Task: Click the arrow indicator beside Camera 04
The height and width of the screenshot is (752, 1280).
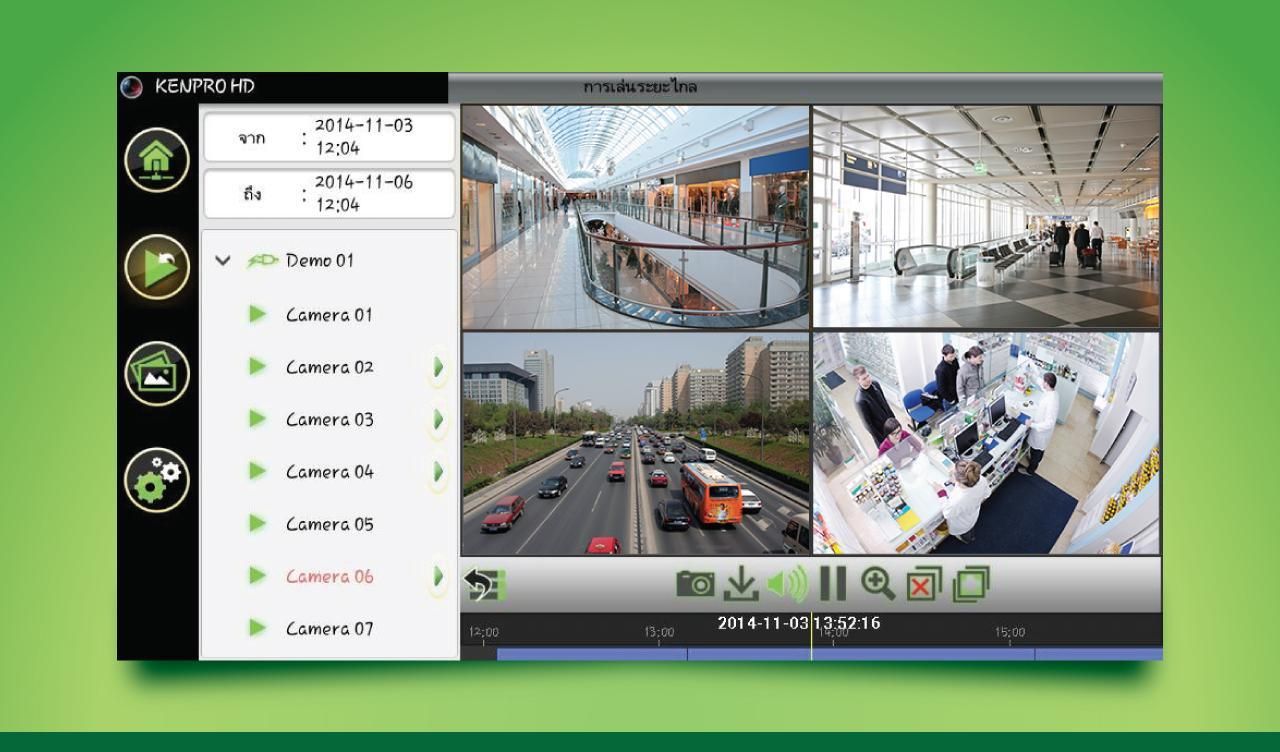Action: pyautogui.click(x=438, y=471)
